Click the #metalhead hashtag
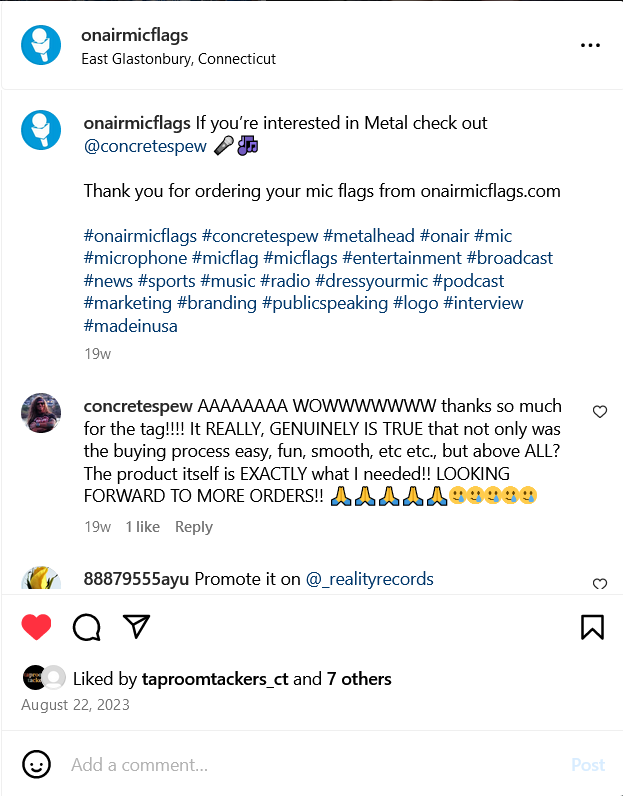The image size is (623, 796). (369, 236)
